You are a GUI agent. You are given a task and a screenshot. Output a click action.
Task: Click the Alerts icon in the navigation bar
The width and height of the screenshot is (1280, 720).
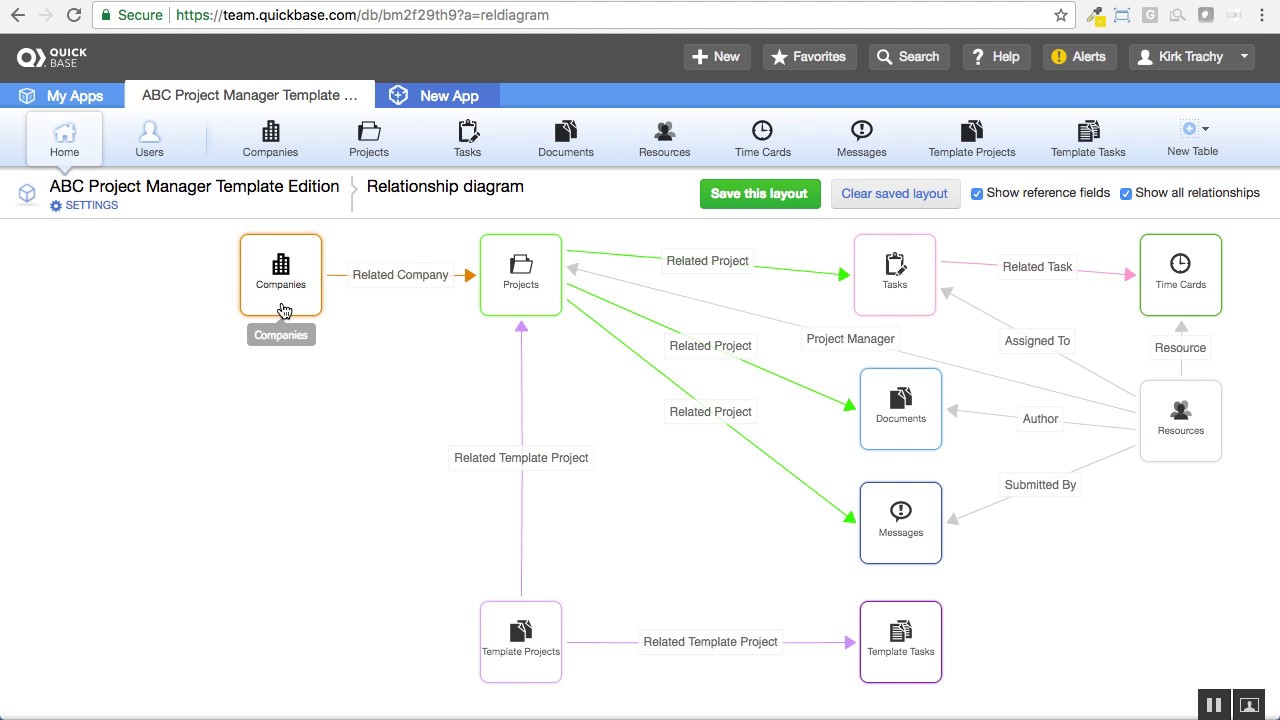[1079, 57]
